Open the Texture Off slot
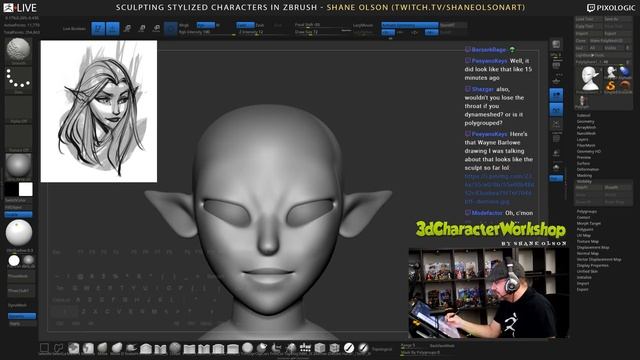Viewport: 640px width, 360px height. coord(18,138)
